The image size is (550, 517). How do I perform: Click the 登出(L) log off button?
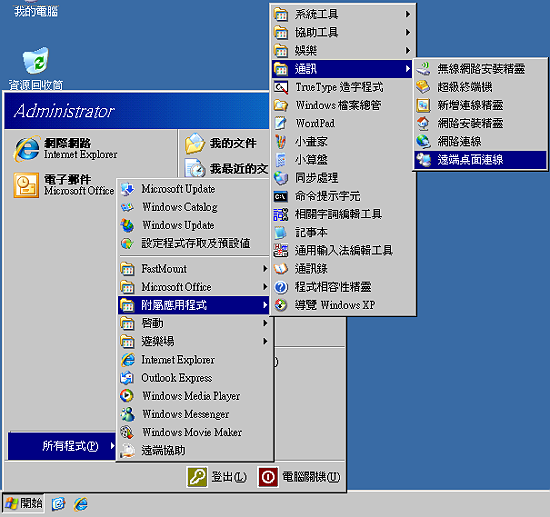[217, 477]
